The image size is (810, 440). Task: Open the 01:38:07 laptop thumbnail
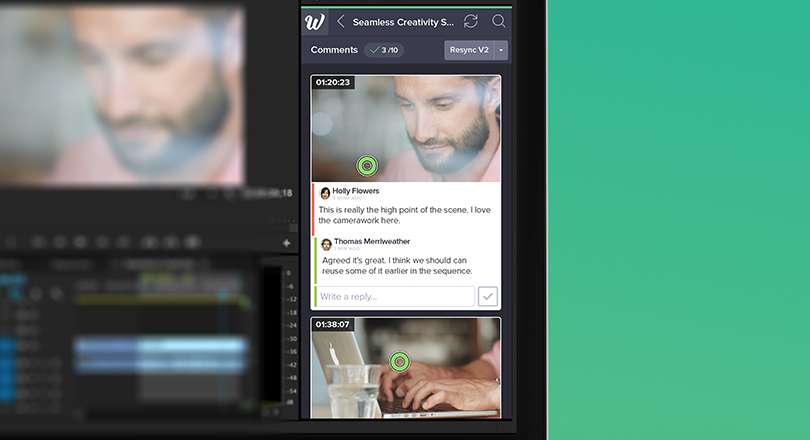tap(406, 368)
